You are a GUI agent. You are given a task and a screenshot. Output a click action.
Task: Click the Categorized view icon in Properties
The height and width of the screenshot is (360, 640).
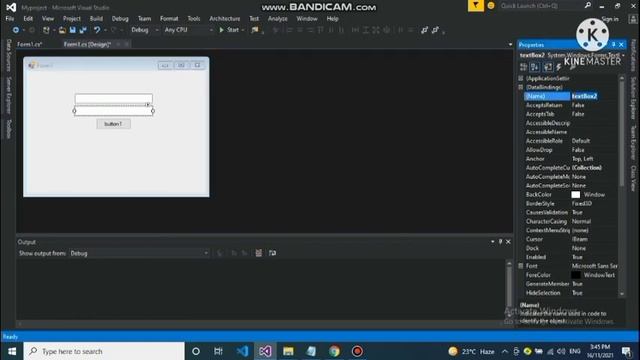click(524, 67)
